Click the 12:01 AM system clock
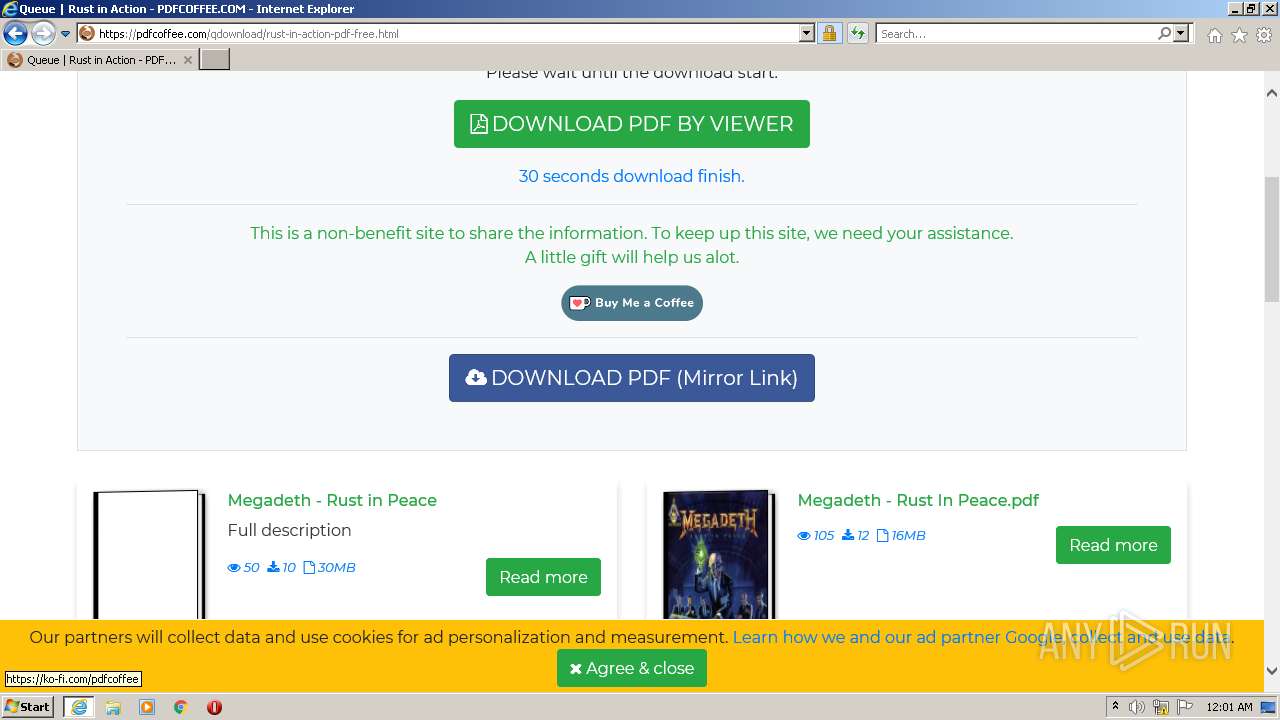1280x720 pixels. pyautogui.click(x=1229, y=707)
